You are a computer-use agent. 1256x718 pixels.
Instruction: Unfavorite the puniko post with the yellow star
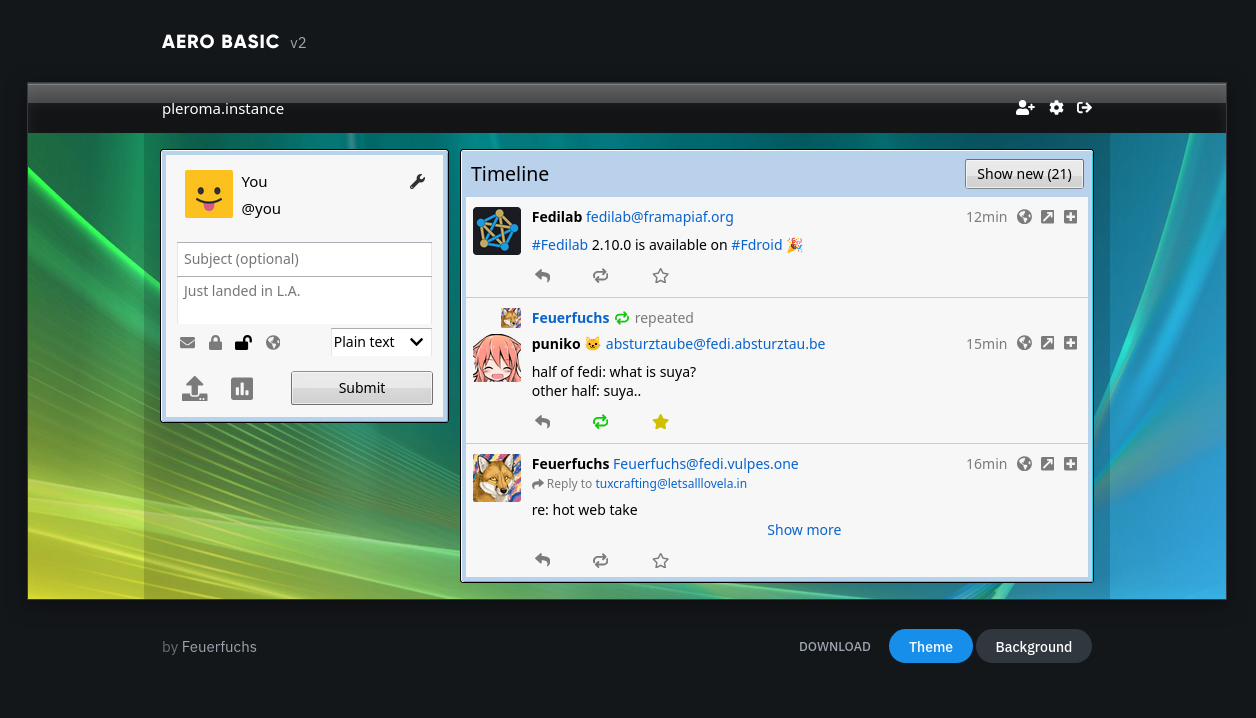pos(660,422)
